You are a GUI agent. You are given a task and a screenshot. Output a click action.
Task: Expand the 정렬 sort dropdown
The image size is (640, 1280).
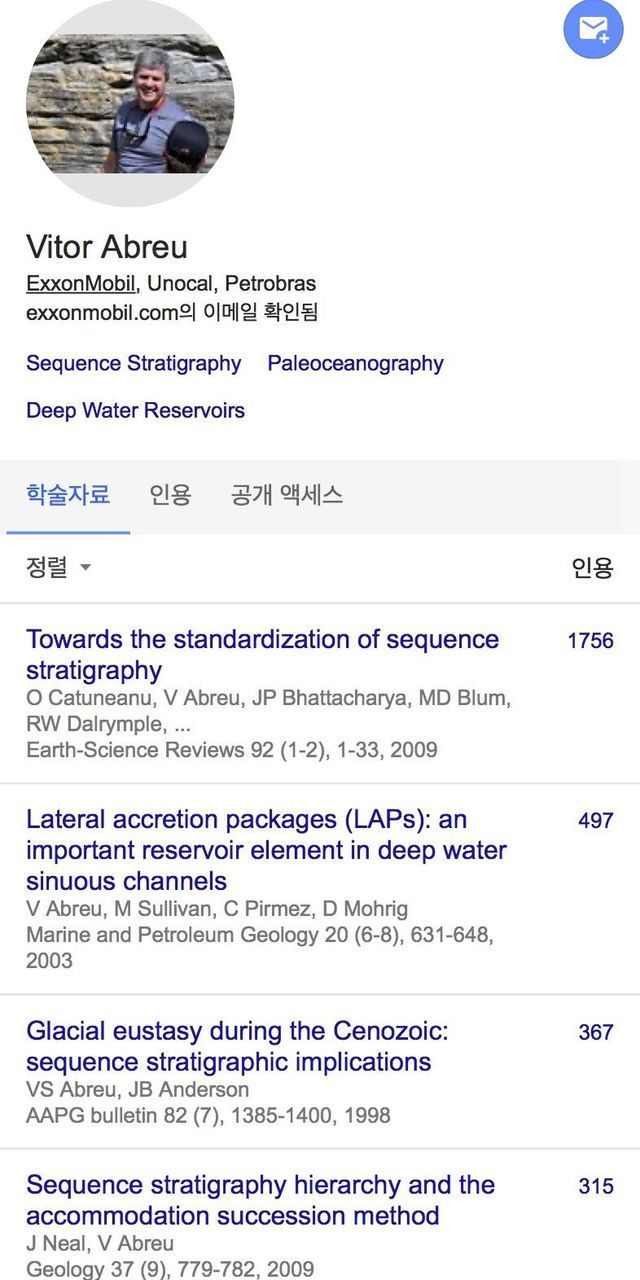[58, 568]
